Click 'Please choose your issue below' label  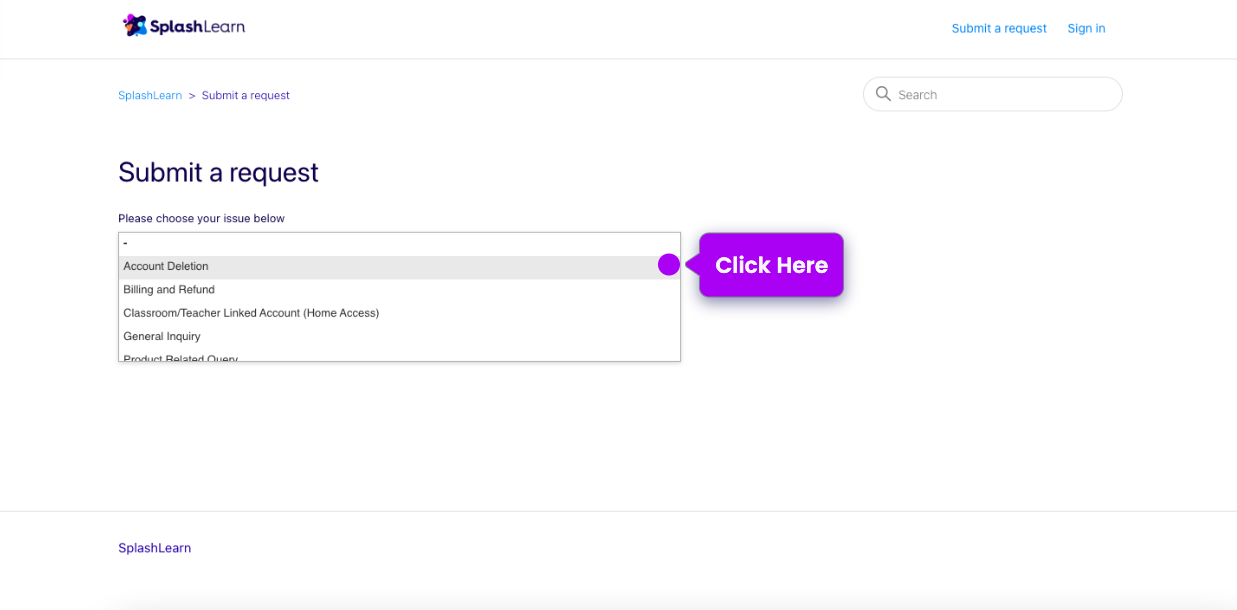point(201,218)
